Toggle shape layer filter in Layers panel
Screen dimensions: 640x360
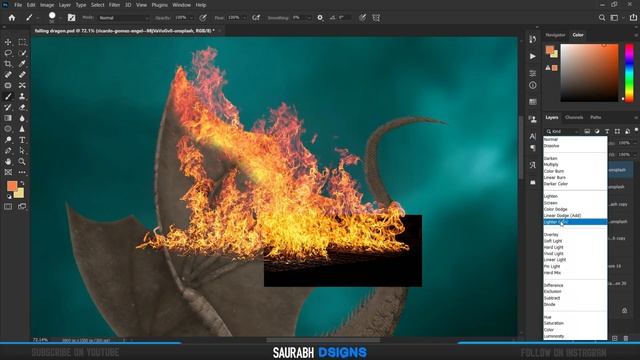[x=617, y=131]
